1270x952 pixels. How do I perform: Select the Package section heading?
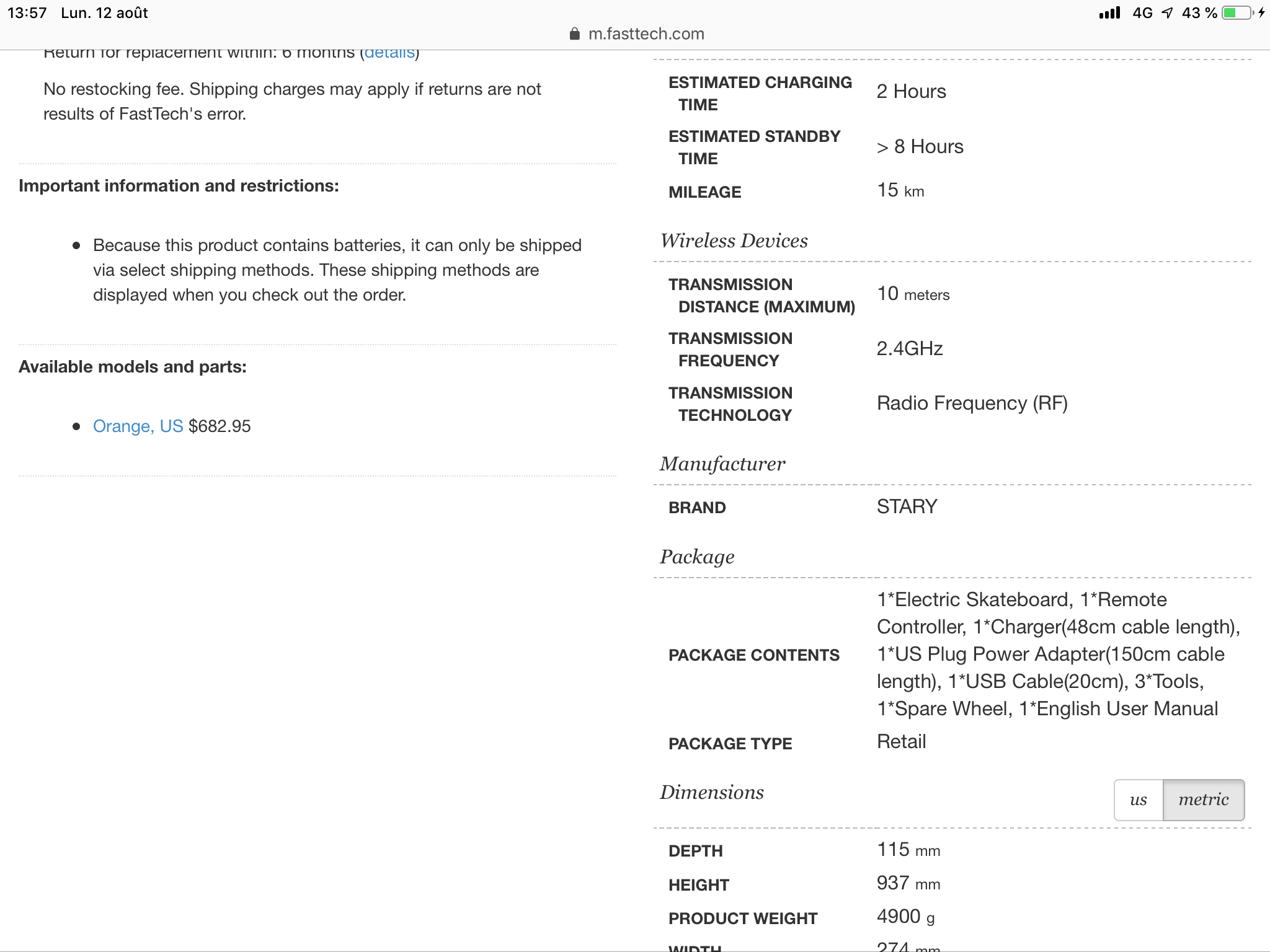click(697, 557)
